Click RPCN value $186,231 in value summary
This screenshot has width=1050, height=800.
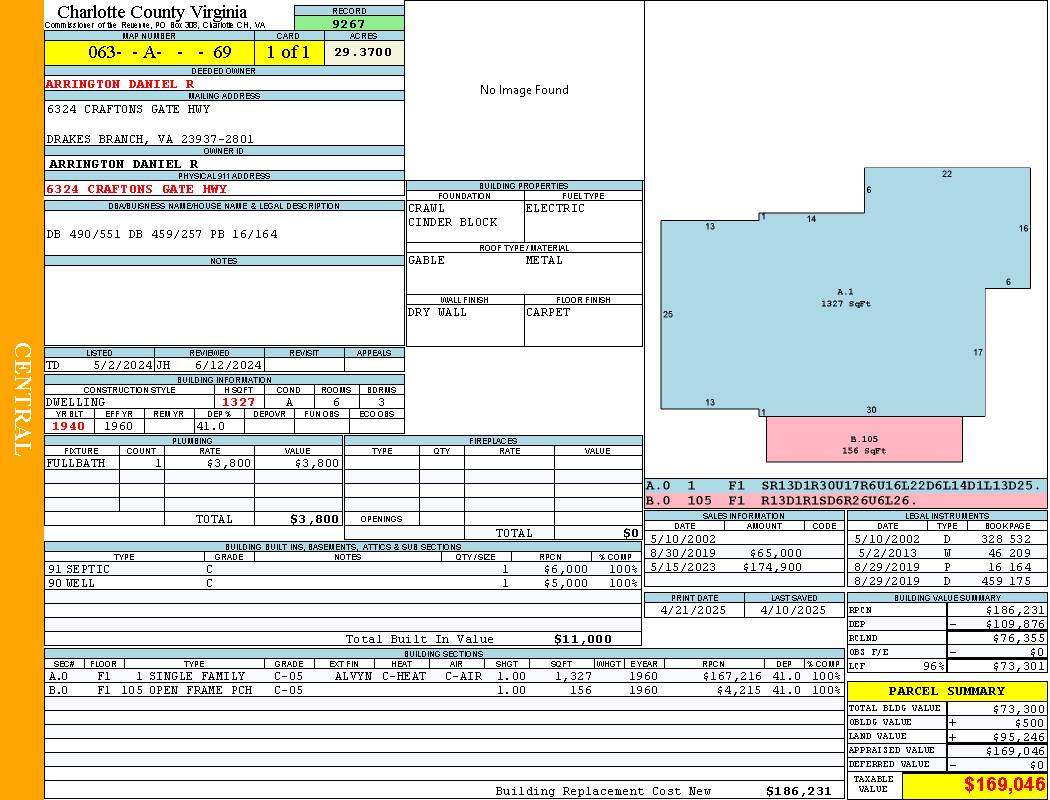tap(1015, 610)
